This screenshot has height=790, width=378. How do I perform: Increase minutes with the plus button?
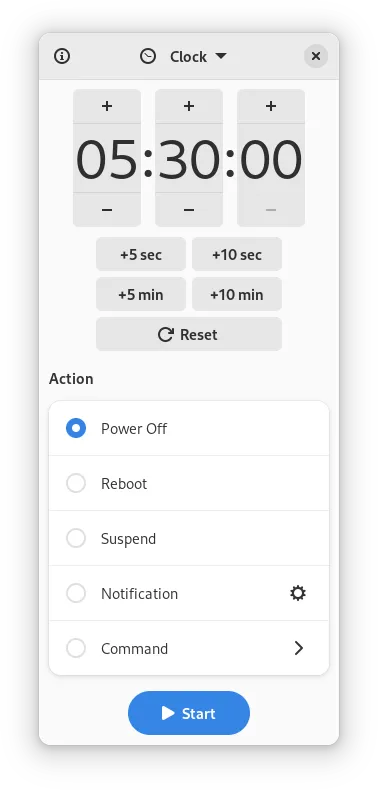pyautogui.click(x=189, y=106)
